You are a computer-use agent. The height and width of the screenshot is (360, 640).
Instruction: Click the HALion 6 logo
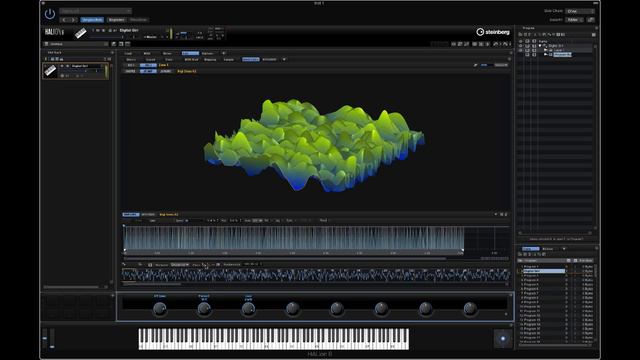pos(54,32)
